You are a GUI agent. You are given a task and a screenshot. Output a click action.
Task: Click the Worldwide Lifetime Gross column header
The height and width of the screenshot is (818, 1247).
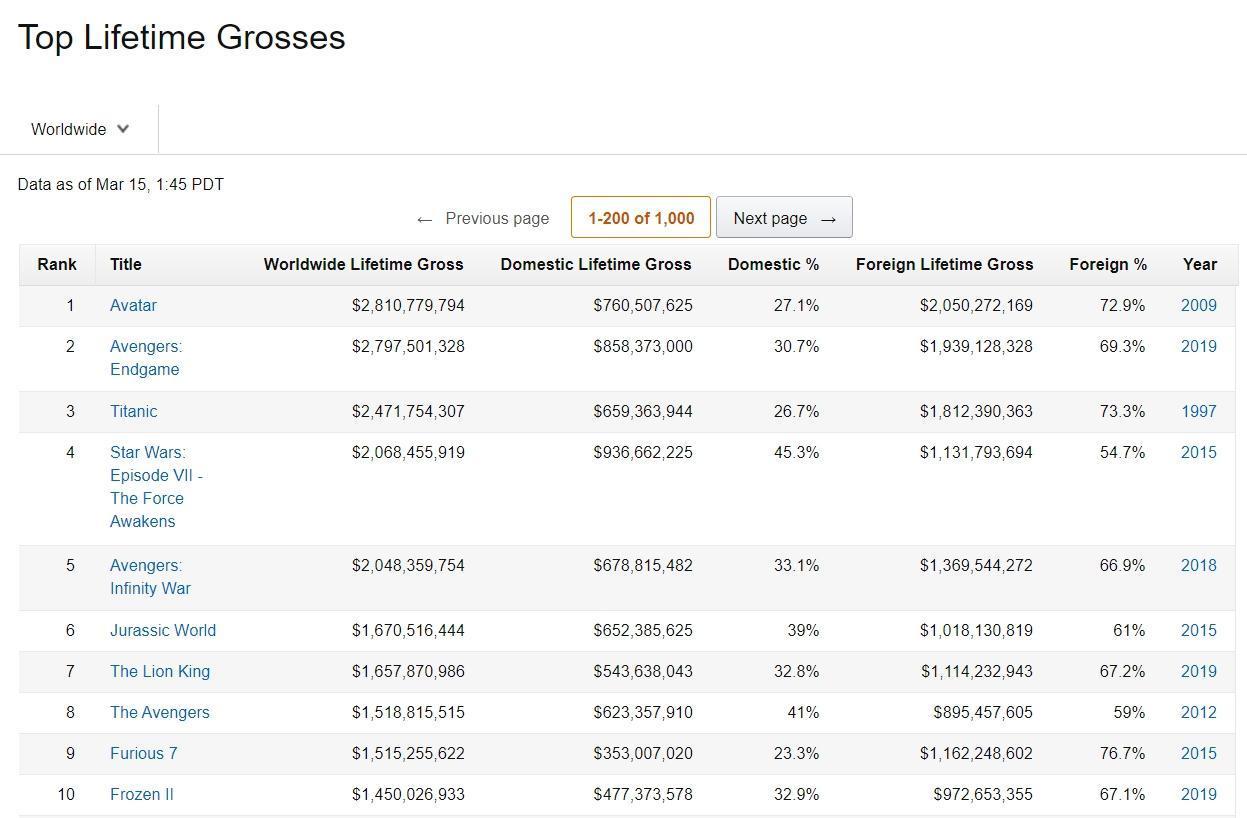[363, 264]
